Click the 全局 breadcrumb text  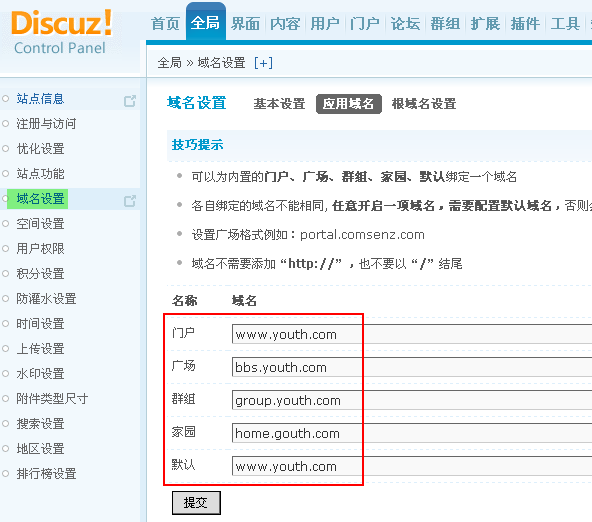(170, 63)
